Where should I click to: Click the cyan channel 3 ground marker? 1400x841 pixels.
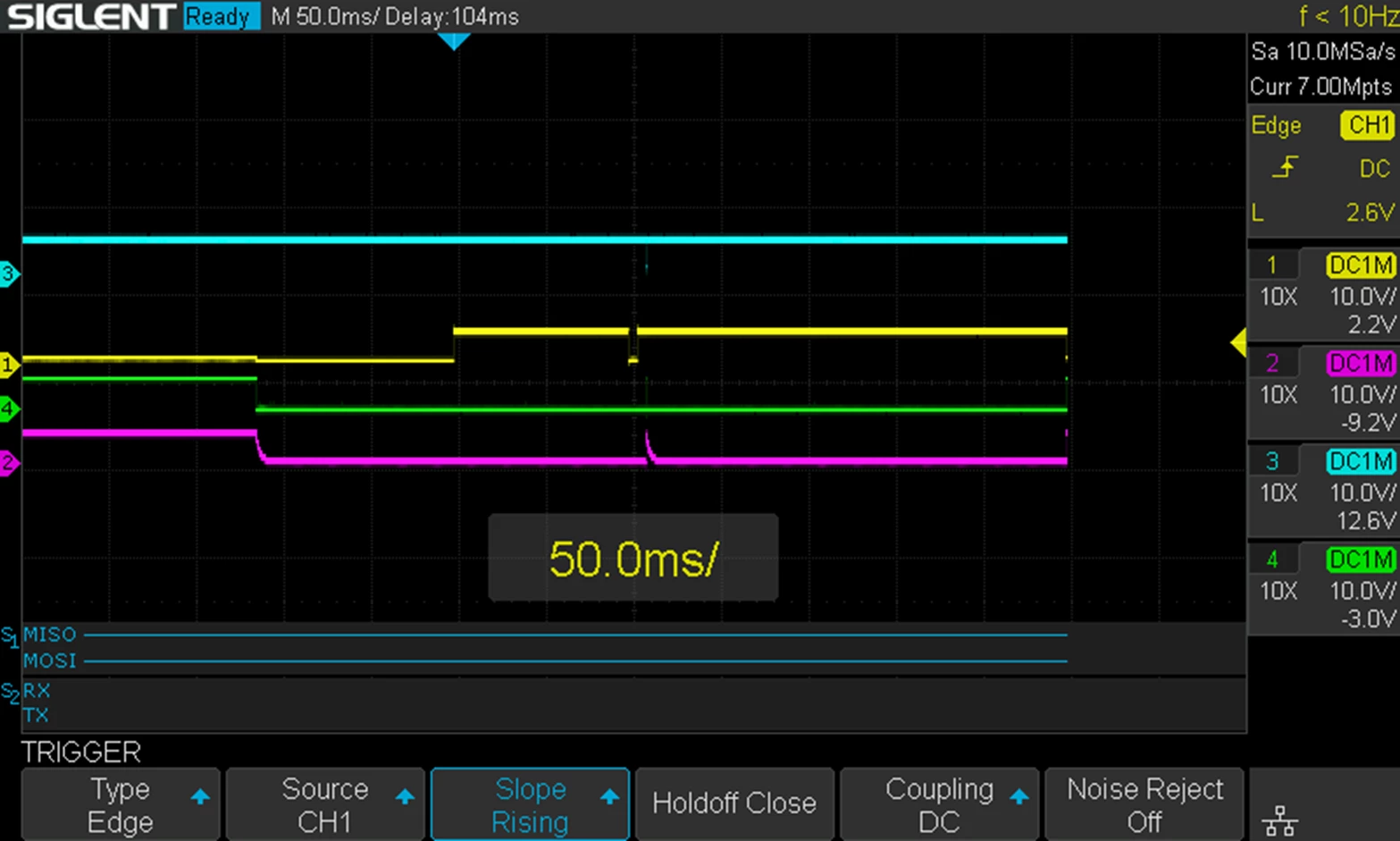[x=9, y=273]
